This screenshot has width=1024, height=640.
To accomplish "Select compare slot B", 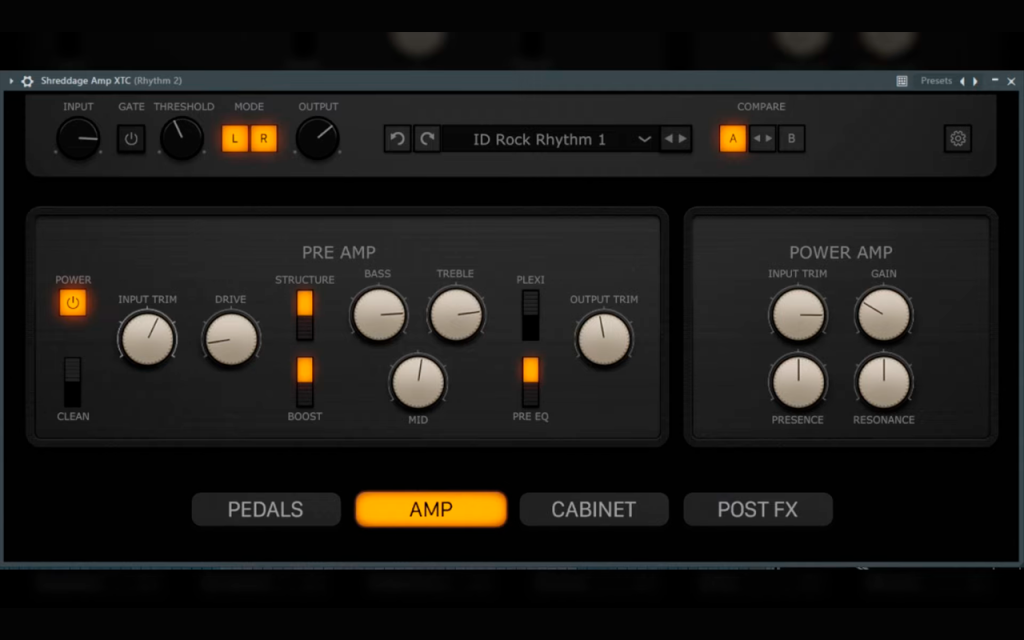I will pos(792,138).
